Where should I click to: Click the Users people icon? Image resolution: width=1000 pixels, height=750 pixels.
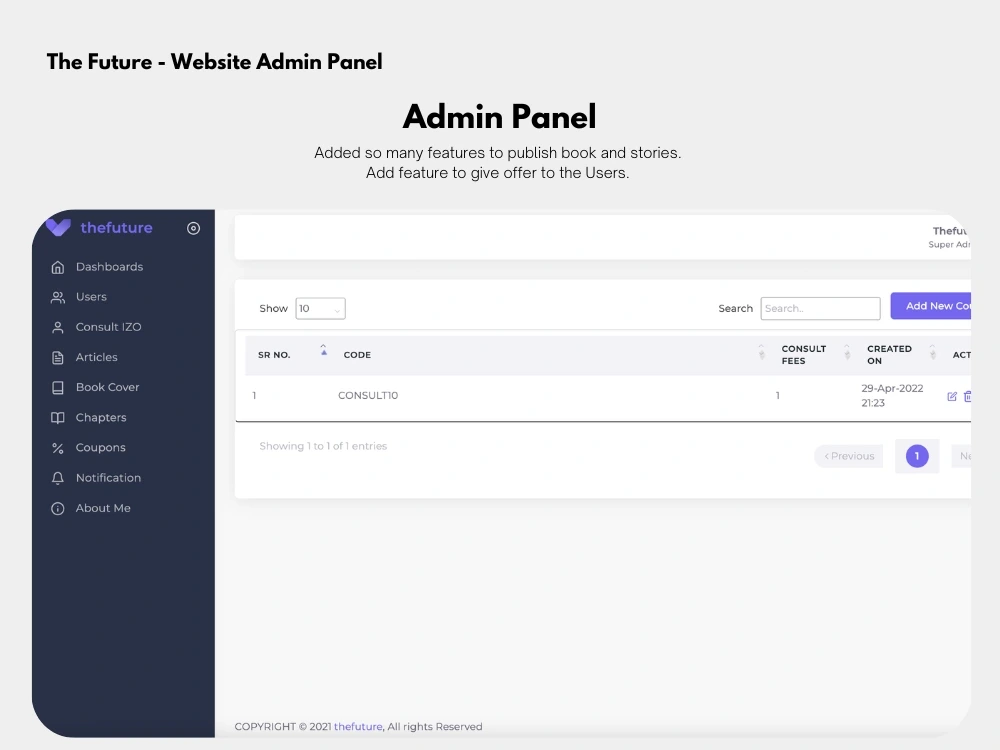pos(57,297)
